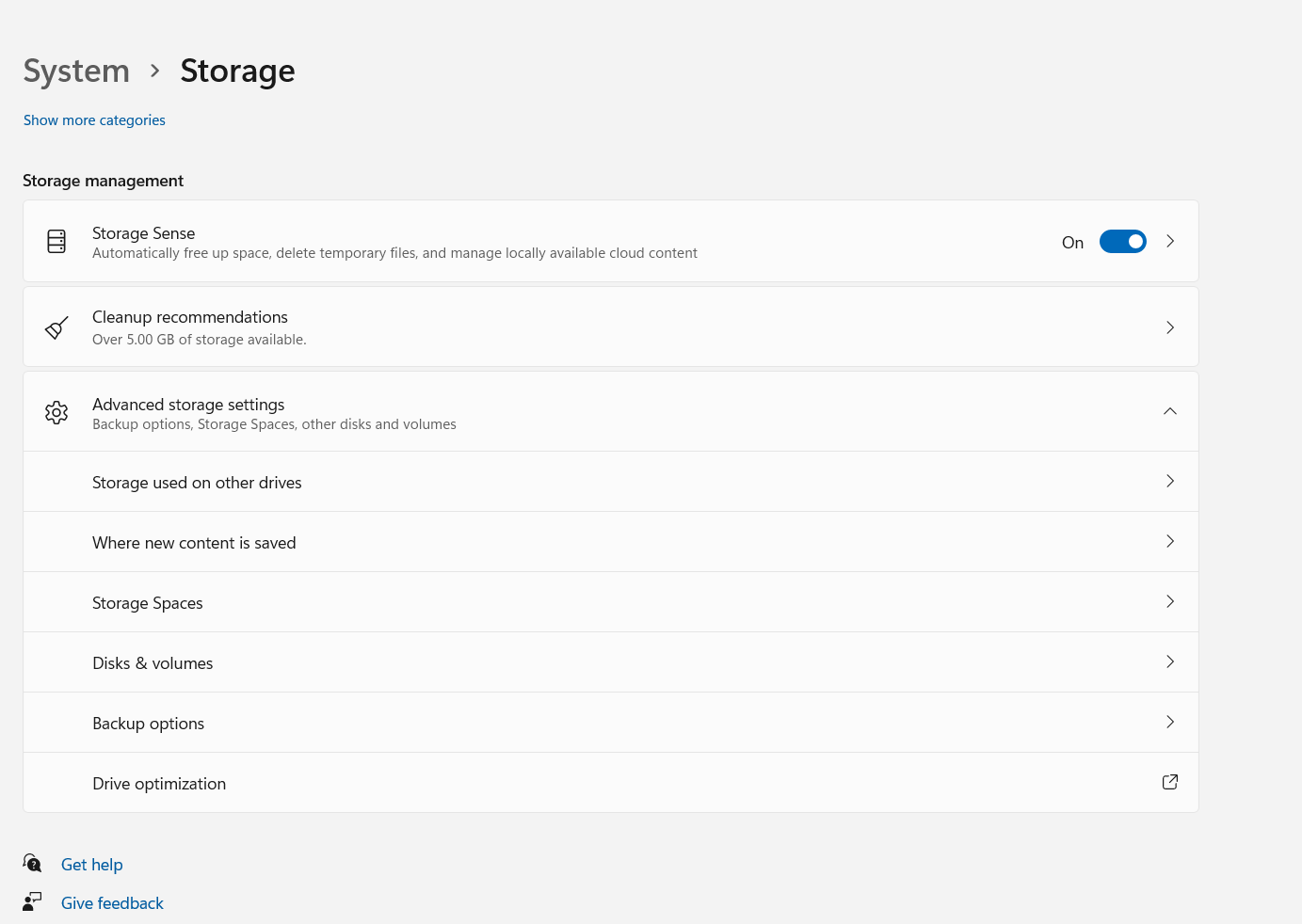This screenshot has height=924, width=1302.
Task: Click the Give feedback link
Action: click(112, 903)
